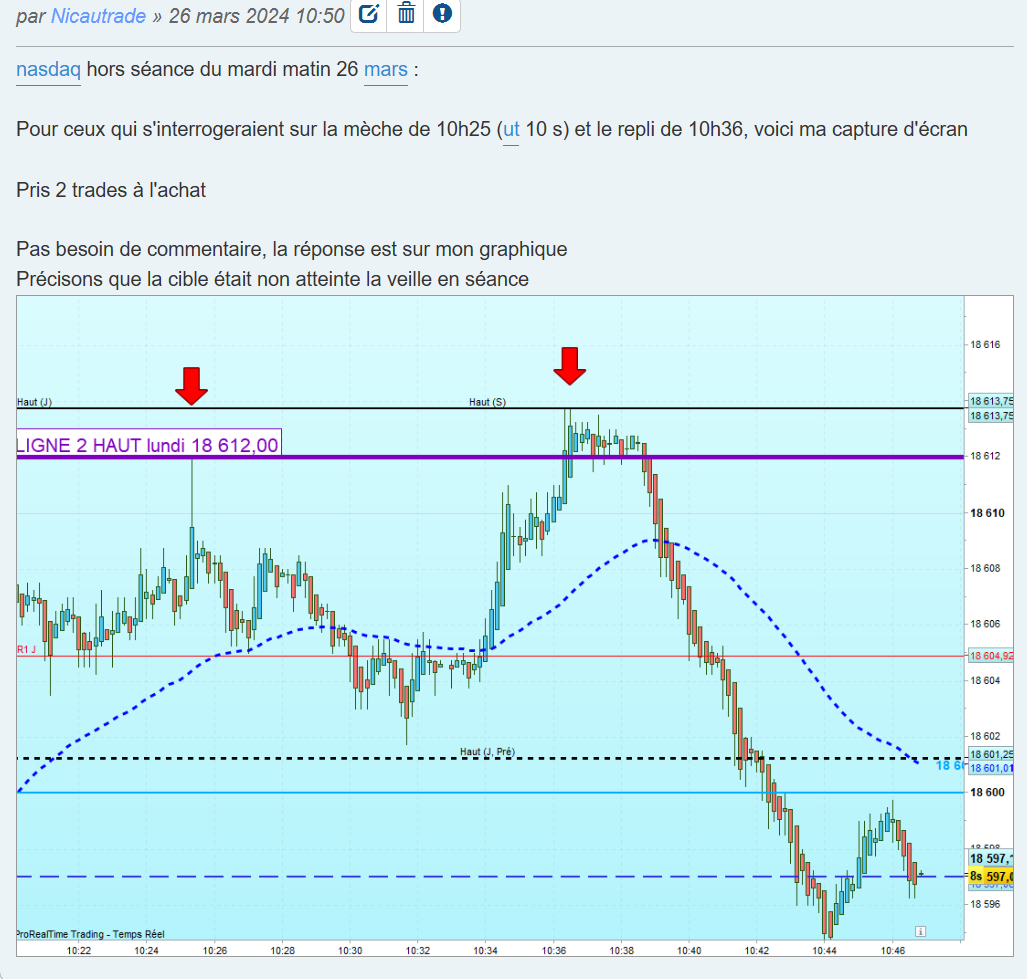Click the text 'Pris 2 trades à l'achat'
The height and width of the screenshot is (979, 1027).
tap(111, 190)
